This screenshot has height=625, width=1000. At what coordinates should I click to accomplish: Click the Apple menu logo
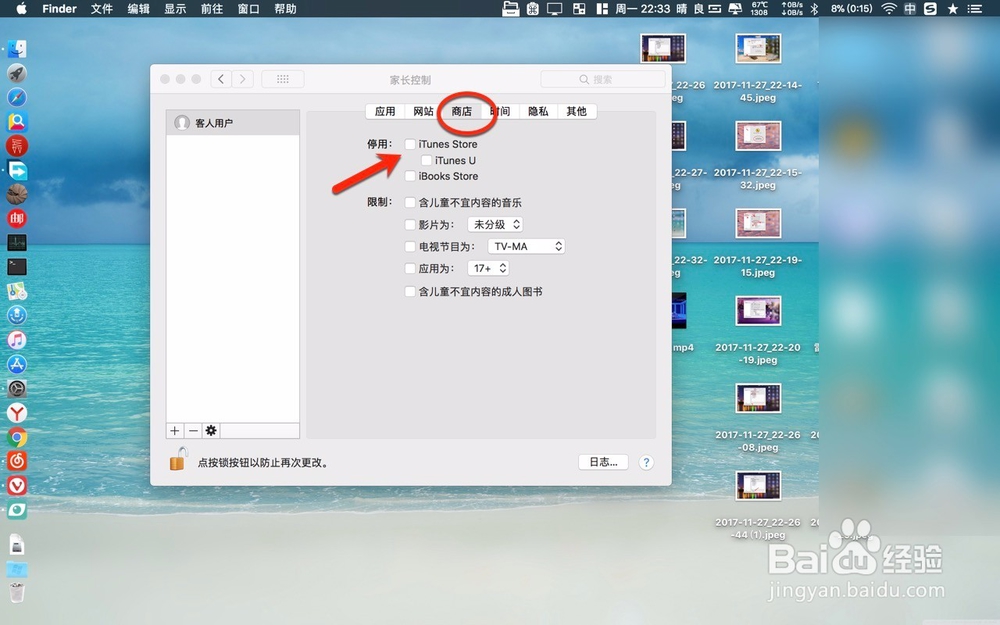21,8
